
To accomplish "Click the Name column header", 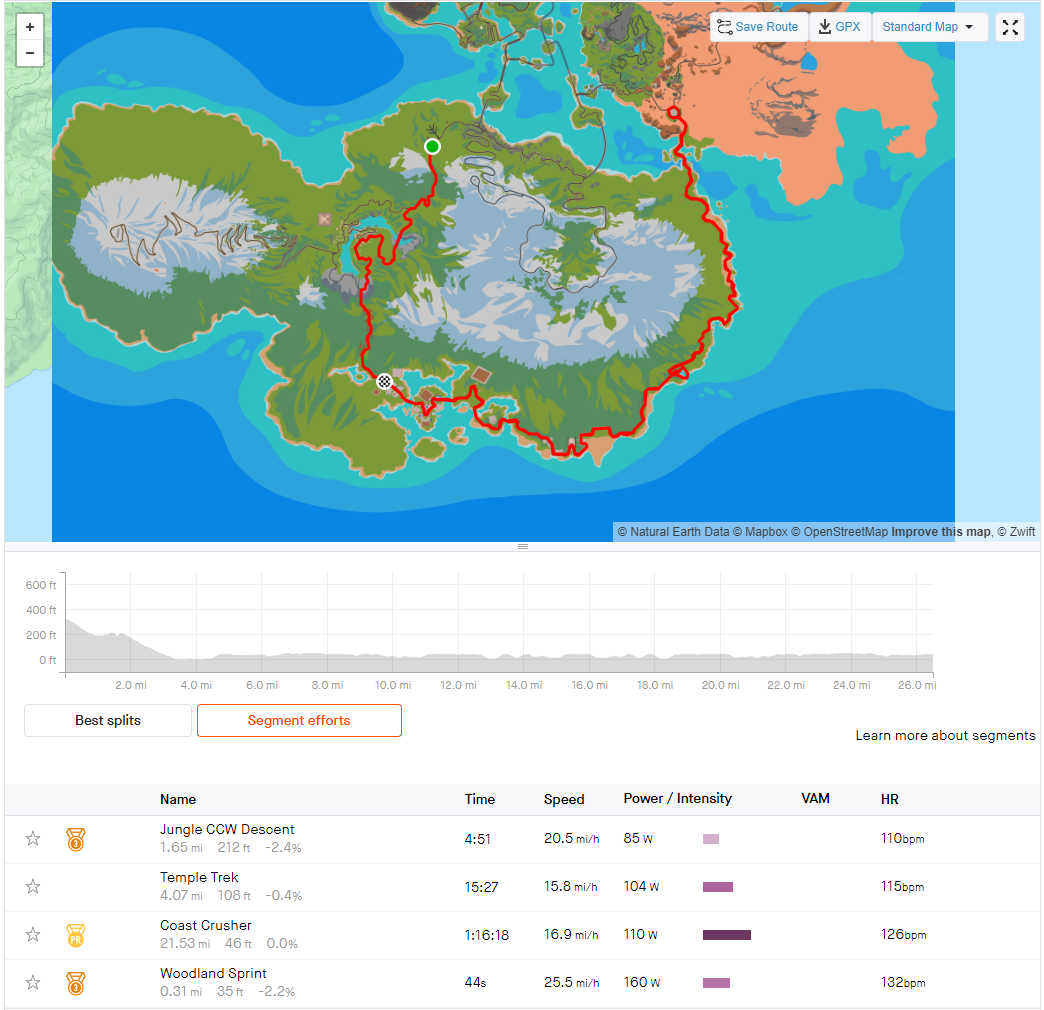I will pos(178,799).
